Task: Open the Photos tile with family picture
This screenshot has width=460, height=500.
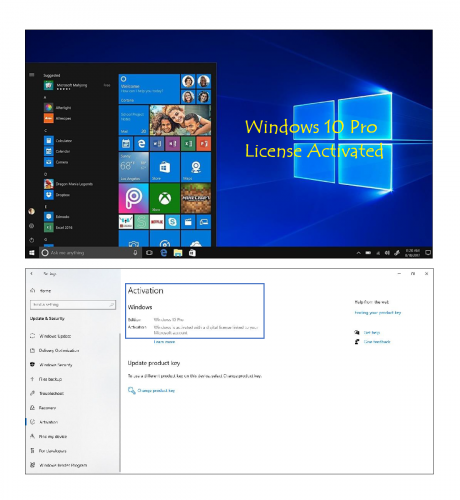Action: tap(180, 120)
